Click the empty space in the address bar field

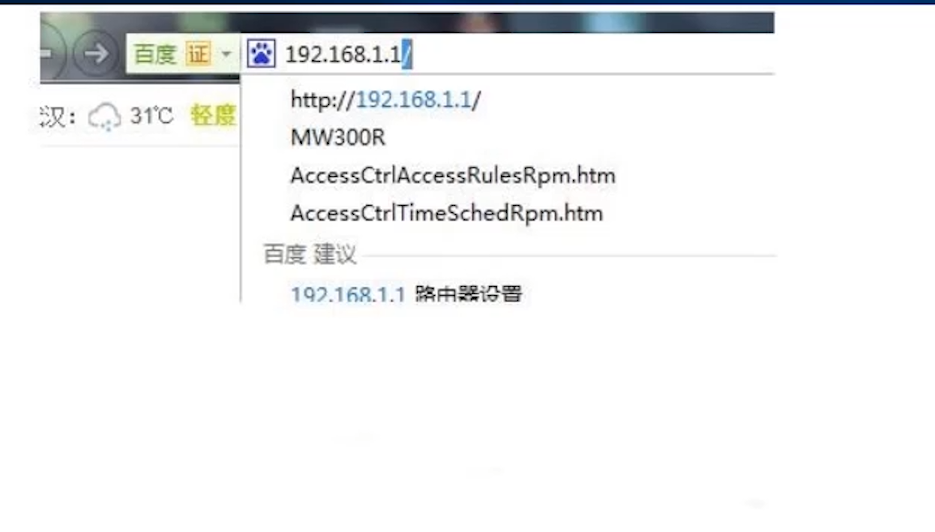[593, 54]
